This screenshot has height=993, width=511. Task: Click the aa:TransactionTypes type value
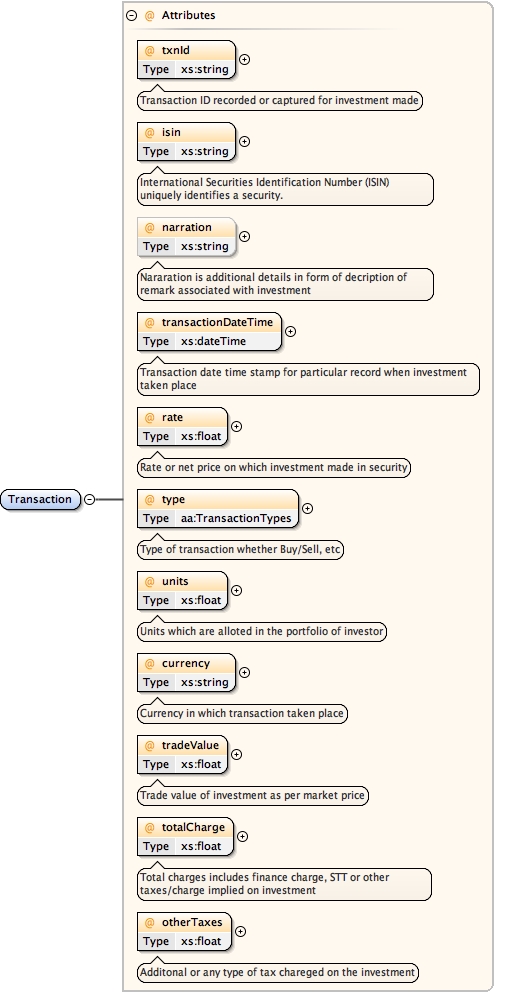pos(236,518)
